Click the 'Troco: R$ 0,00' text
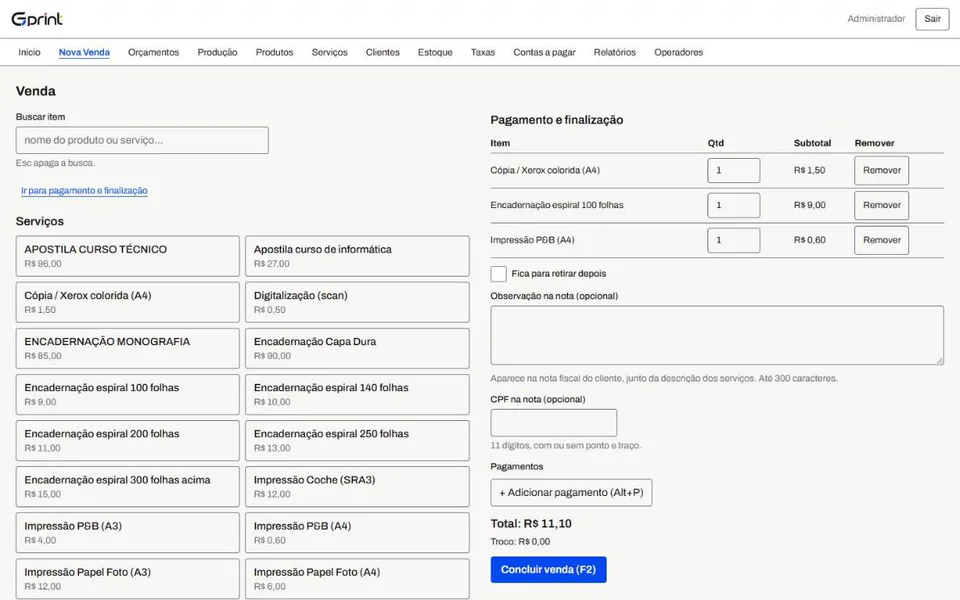This screenshot has height=600, width=960. click(520, 542)
